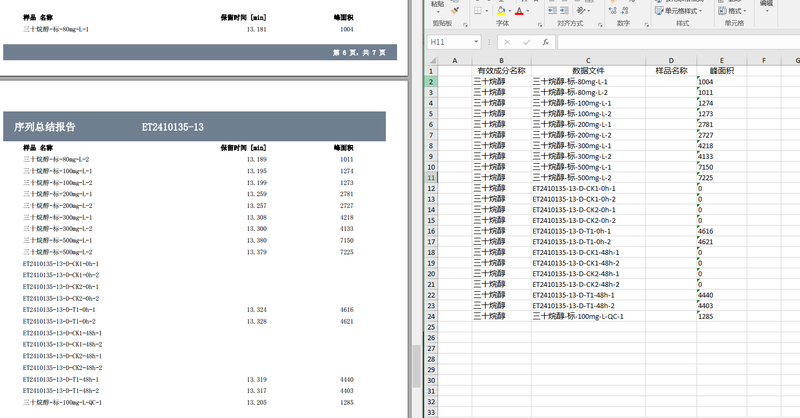
Task: Select Excel cell with value 7225
Action: 721,178
